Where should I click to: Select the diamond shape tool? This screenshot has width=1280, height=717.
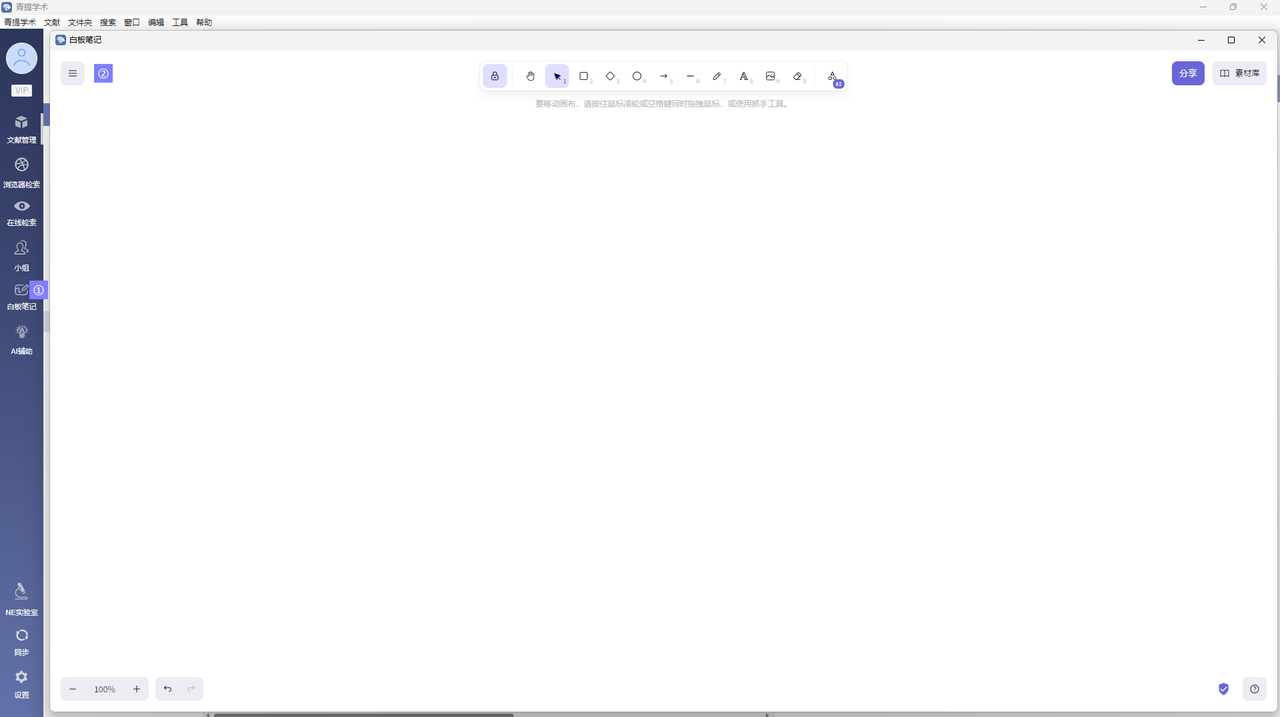pos(610,76)
